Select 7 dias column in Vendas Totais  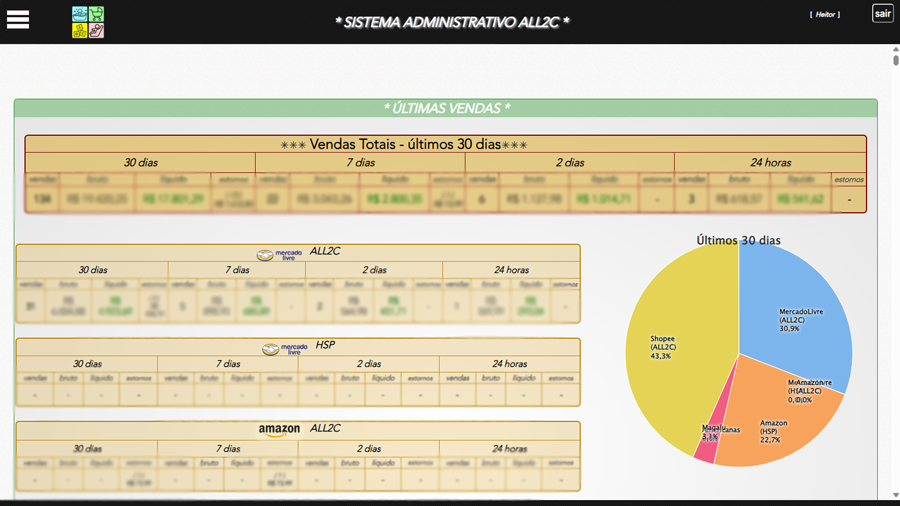pyautogui.click(x=360, y=162)
